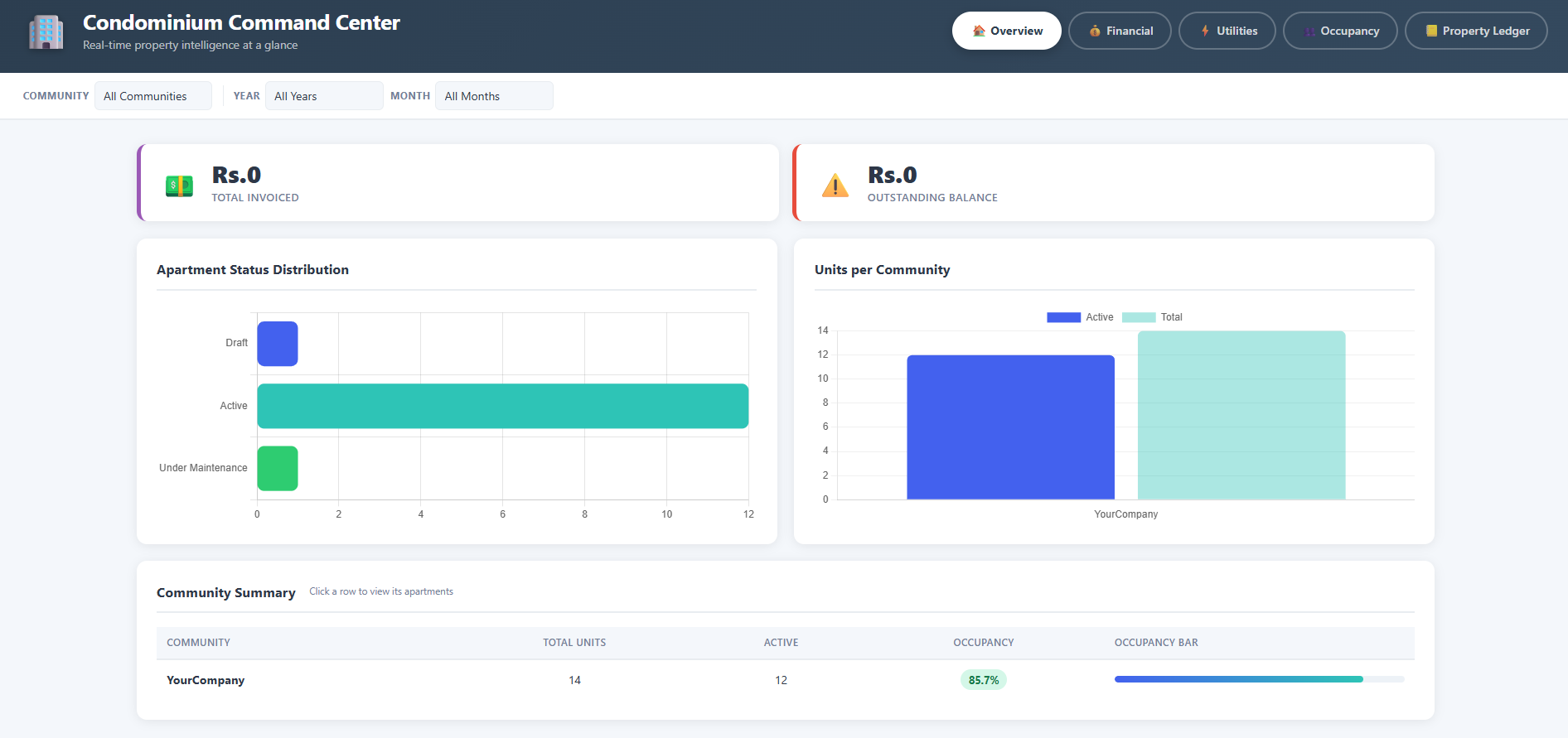Click the Occupancy Bar column header
This screenshot has width=1568, height=738.
click(x=1156, y=643)
